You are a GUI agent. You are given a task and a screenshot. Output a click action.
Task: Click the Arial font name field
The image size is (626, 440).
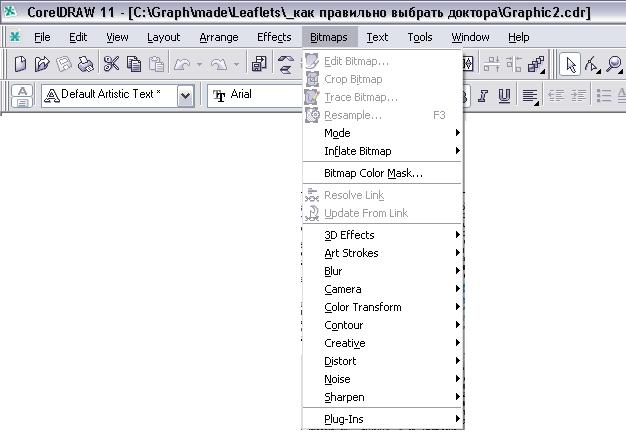coord(256,96)
